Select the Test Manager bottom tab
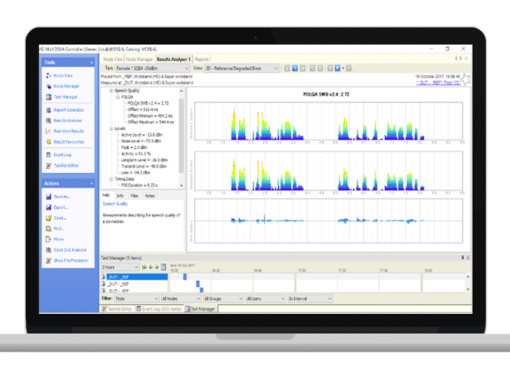510x382 pixels. pos(201,309)
